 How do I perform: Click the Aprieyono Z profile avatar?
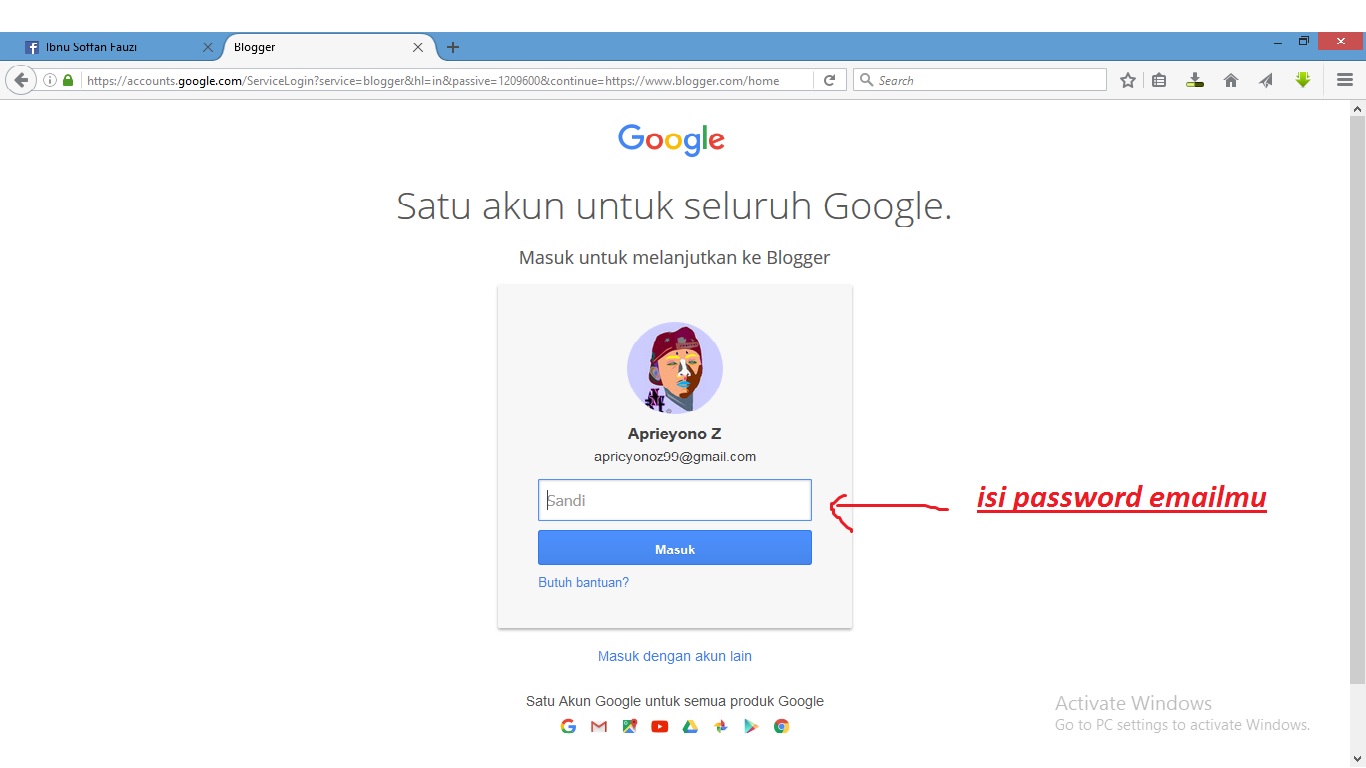point(675,368)
